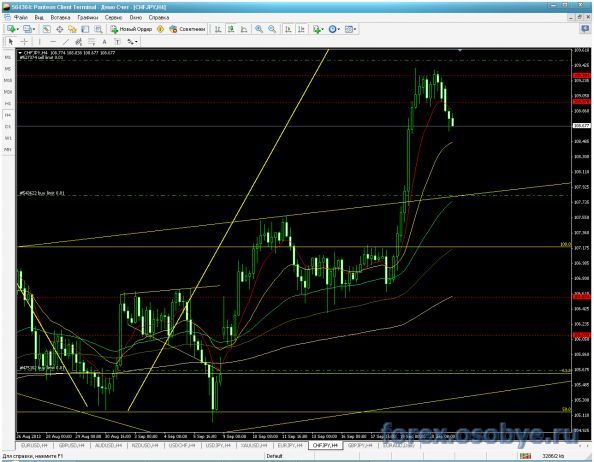The width and height of the screenshot is (594, 462).
Task: Open the Файл menu
Action: coord(21,17)
